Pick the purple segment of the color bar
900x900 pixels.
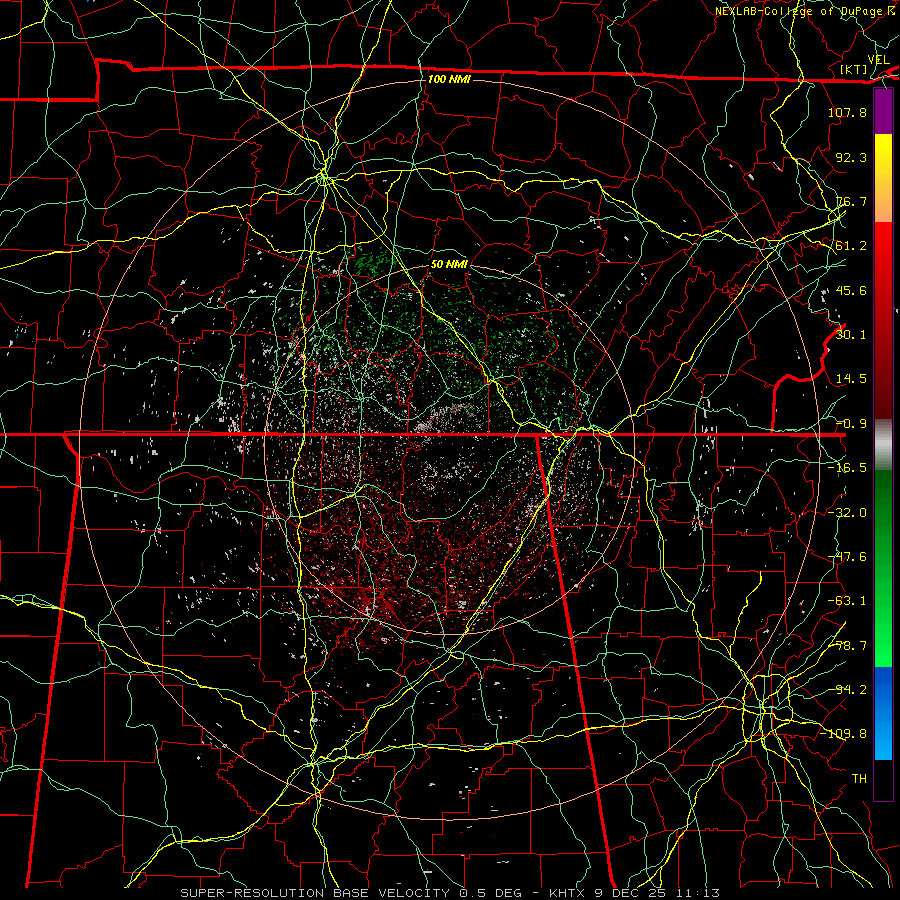click(883, 112)
